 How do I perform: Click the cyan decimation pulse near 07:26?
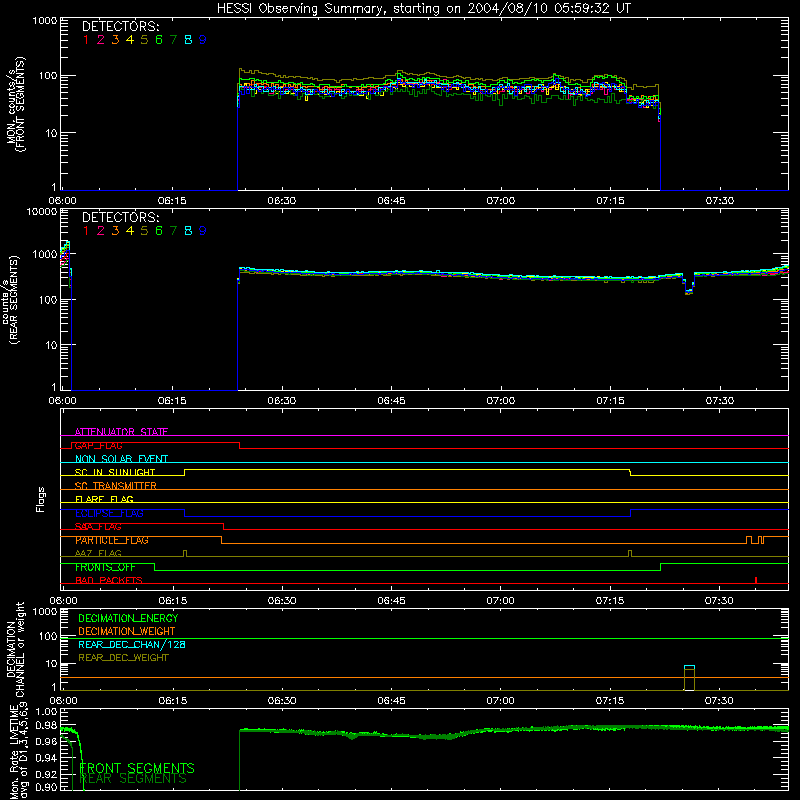pos(689,667)
